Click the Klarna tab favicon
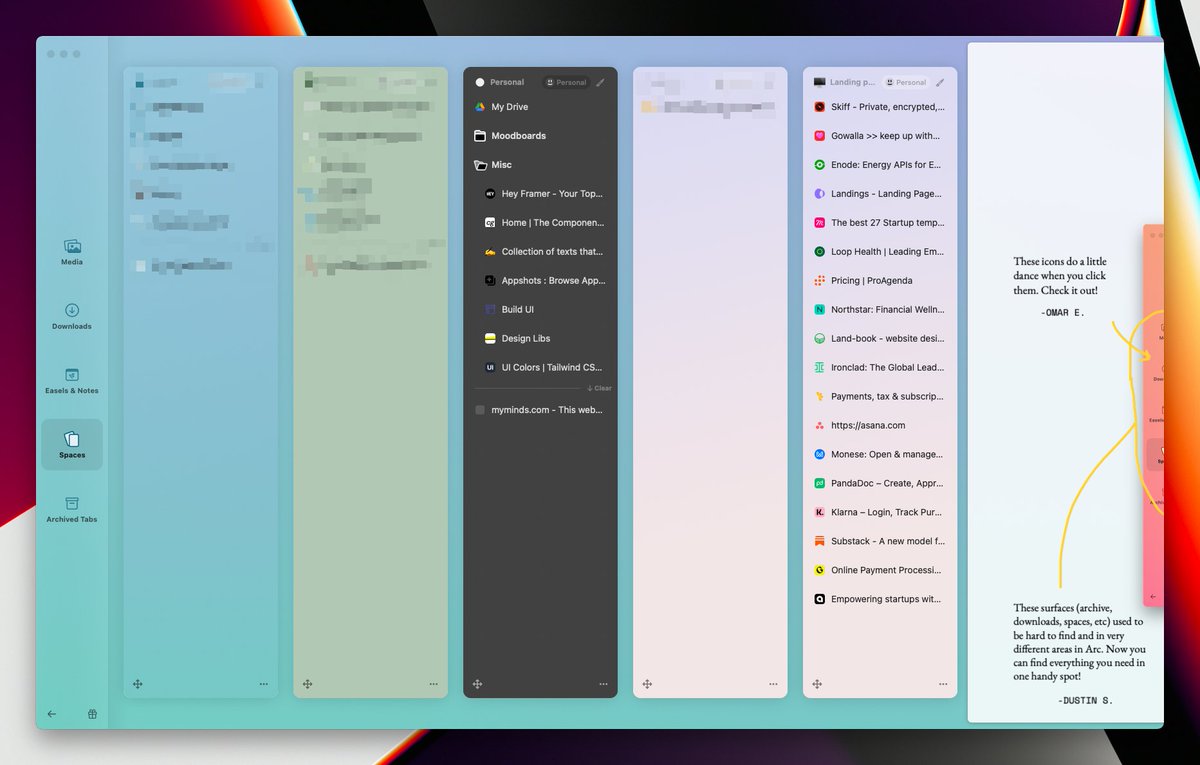The width and height of the screenshot is (1200, 765). pos(819,512)
